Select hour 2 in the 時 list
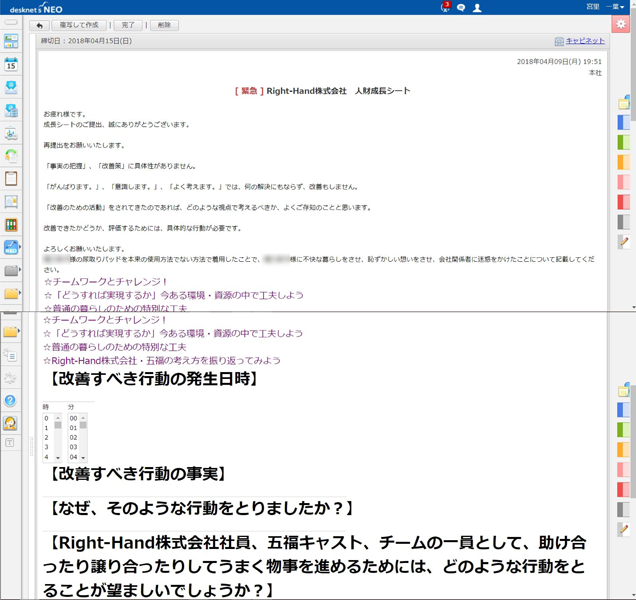 coord(47,437)
